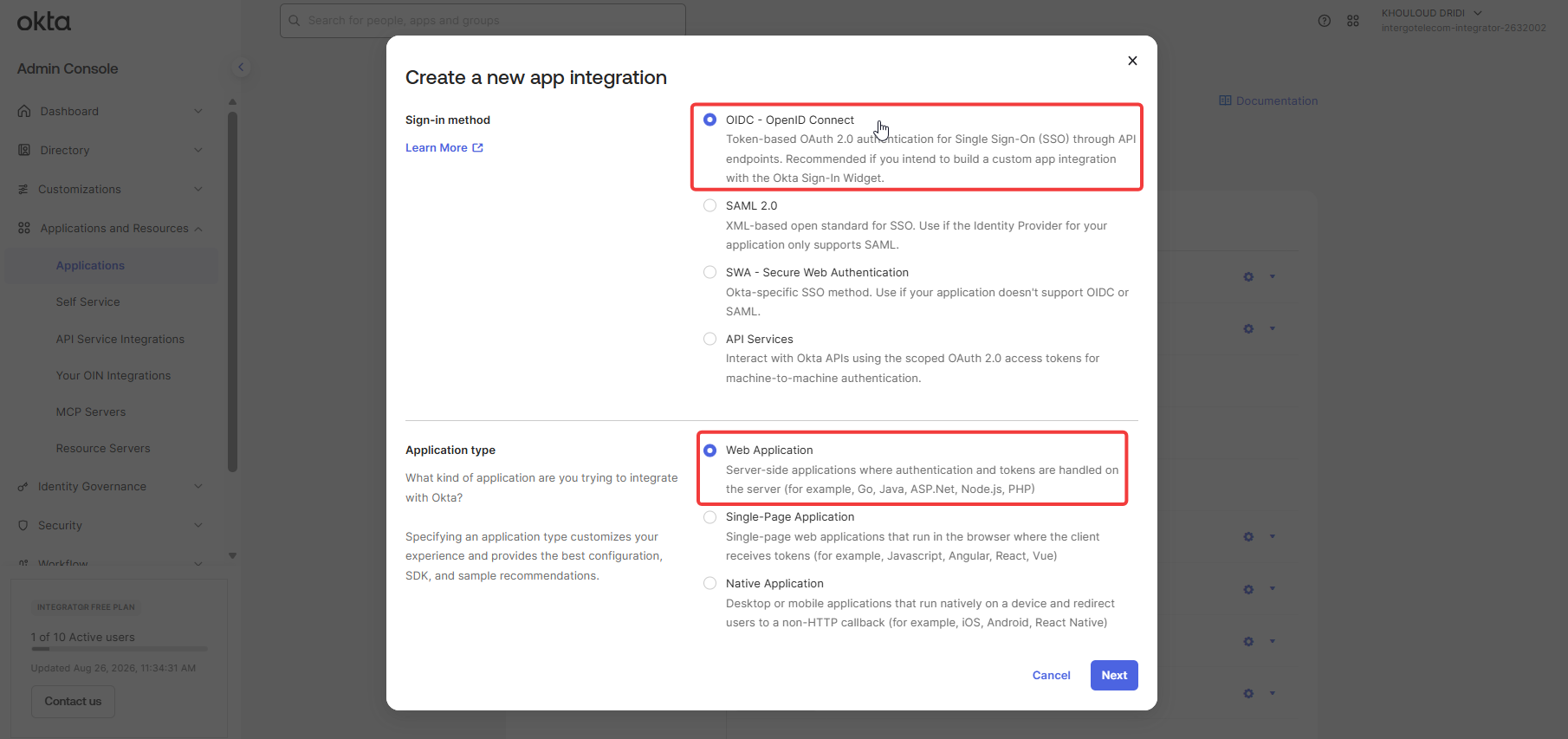The height and width of the screenshot is (739, 1568).
Task: Click the Directory icon in sidebar
Action: (24, 150)
